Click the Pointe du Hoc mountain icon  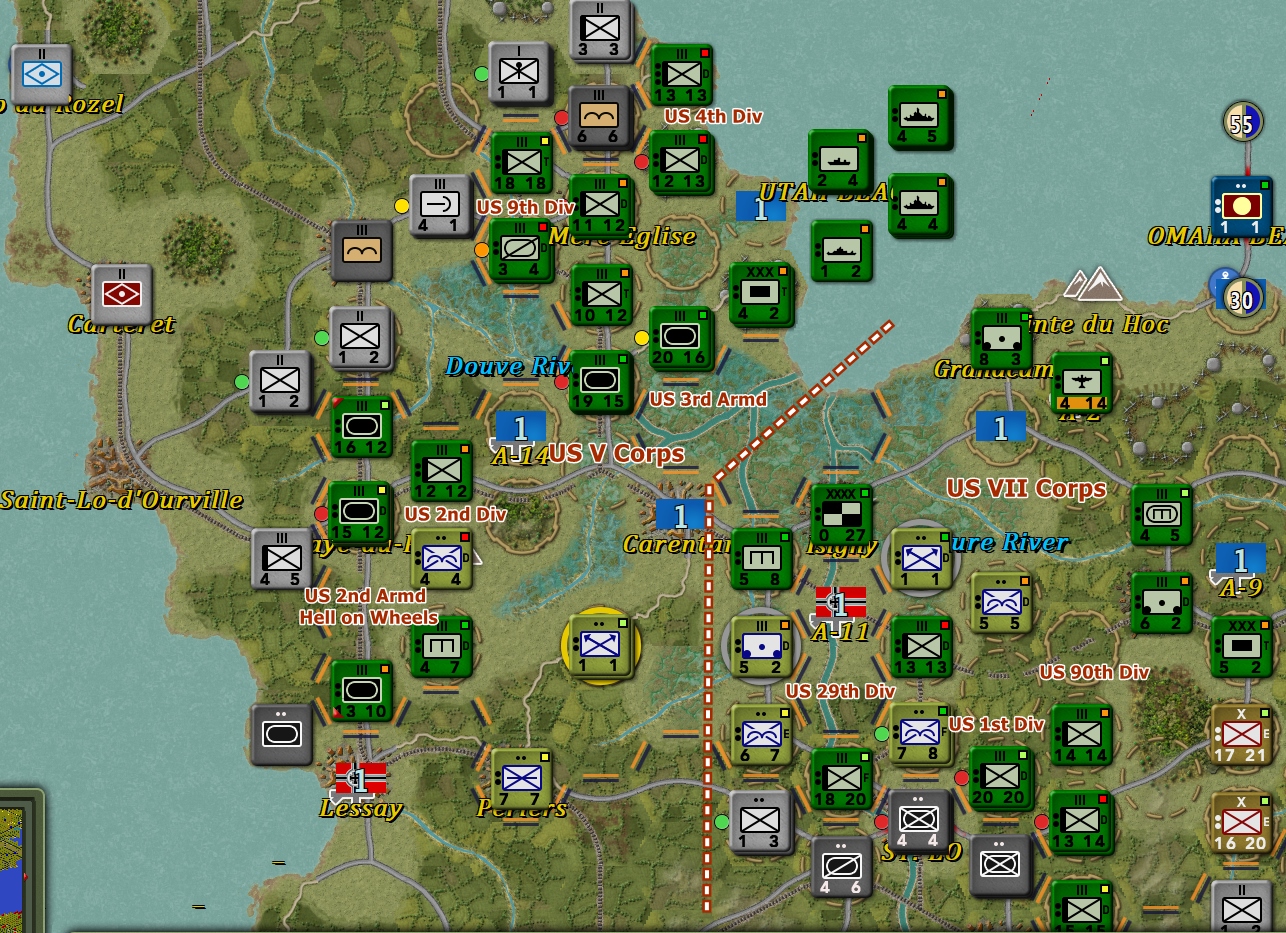pos(1094,284)
